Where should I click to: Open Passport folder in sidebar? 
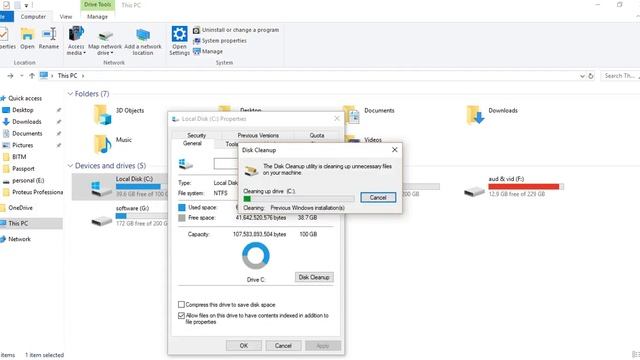23,169
